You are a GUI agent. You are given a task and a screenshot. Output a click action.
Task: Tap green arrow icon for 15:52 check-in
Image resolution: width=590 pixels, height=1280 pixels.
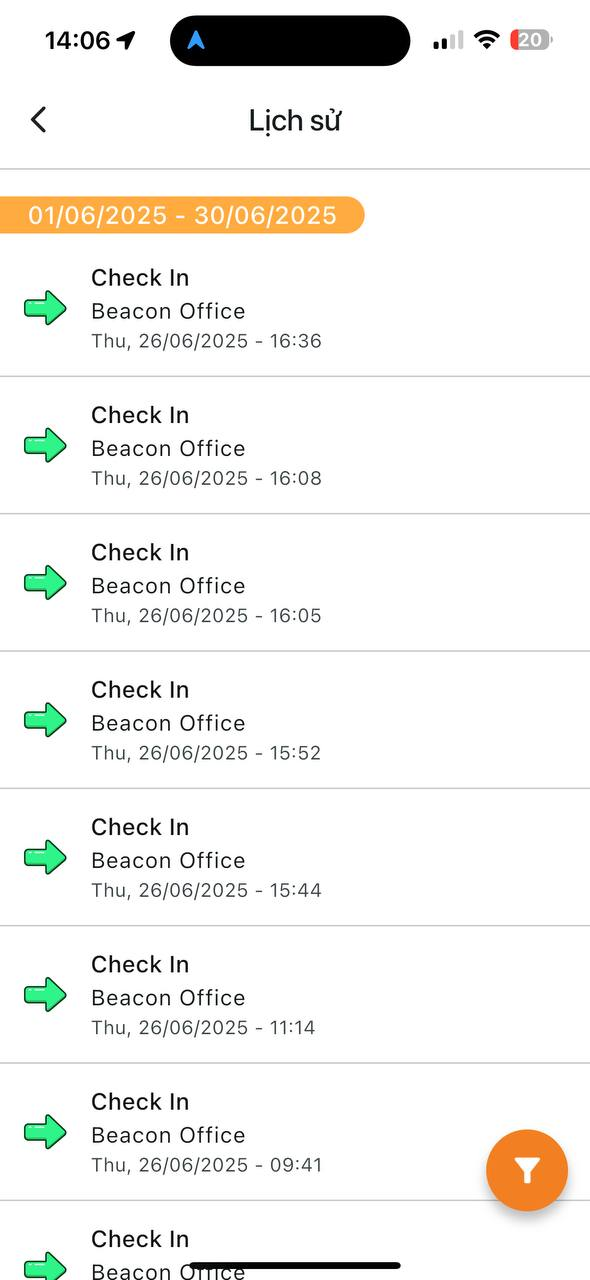point(45,720)
